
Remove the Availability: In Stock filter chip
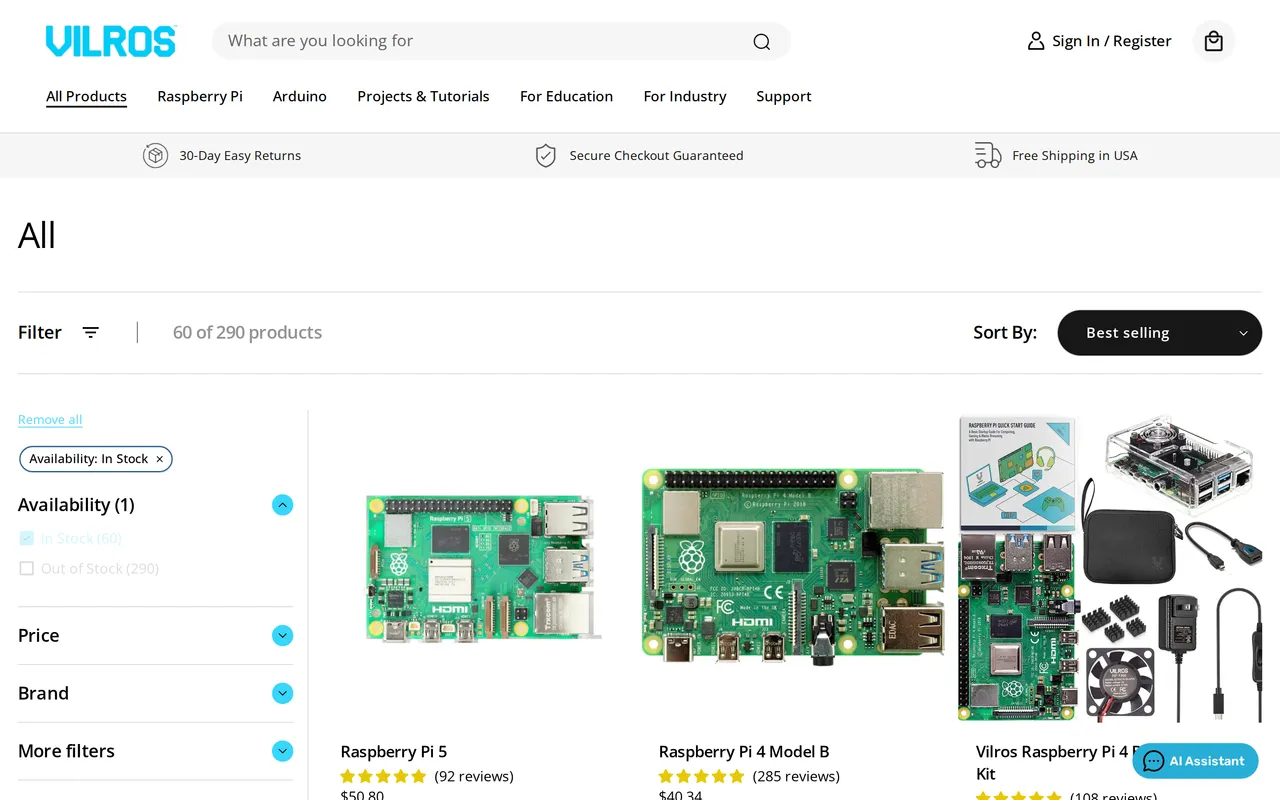click(159, 459)
